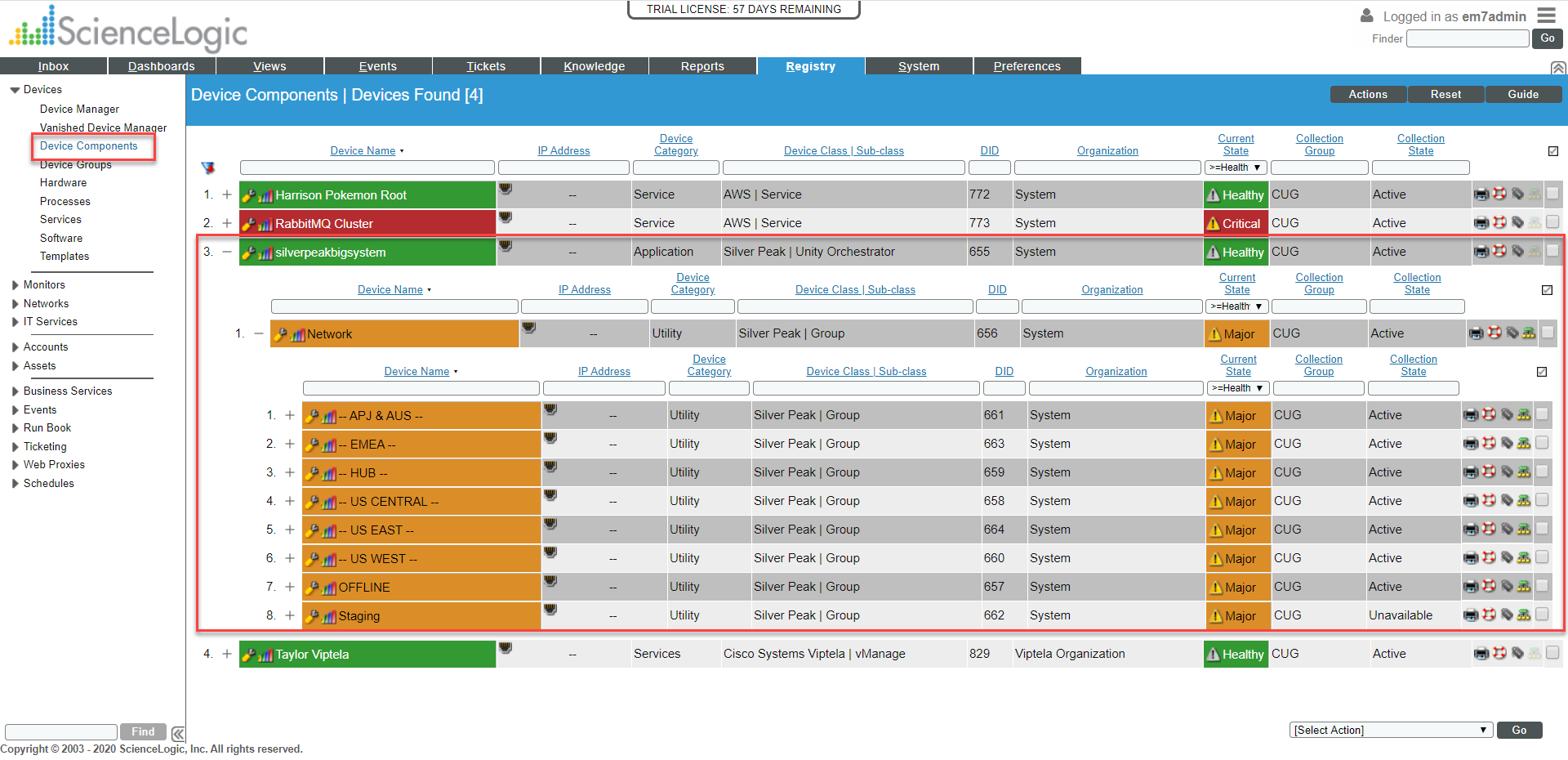Screen dimensions: 1568x760
Task: Type in the Finder search field
Action: pyautogui.click(x=1467, y=38)
